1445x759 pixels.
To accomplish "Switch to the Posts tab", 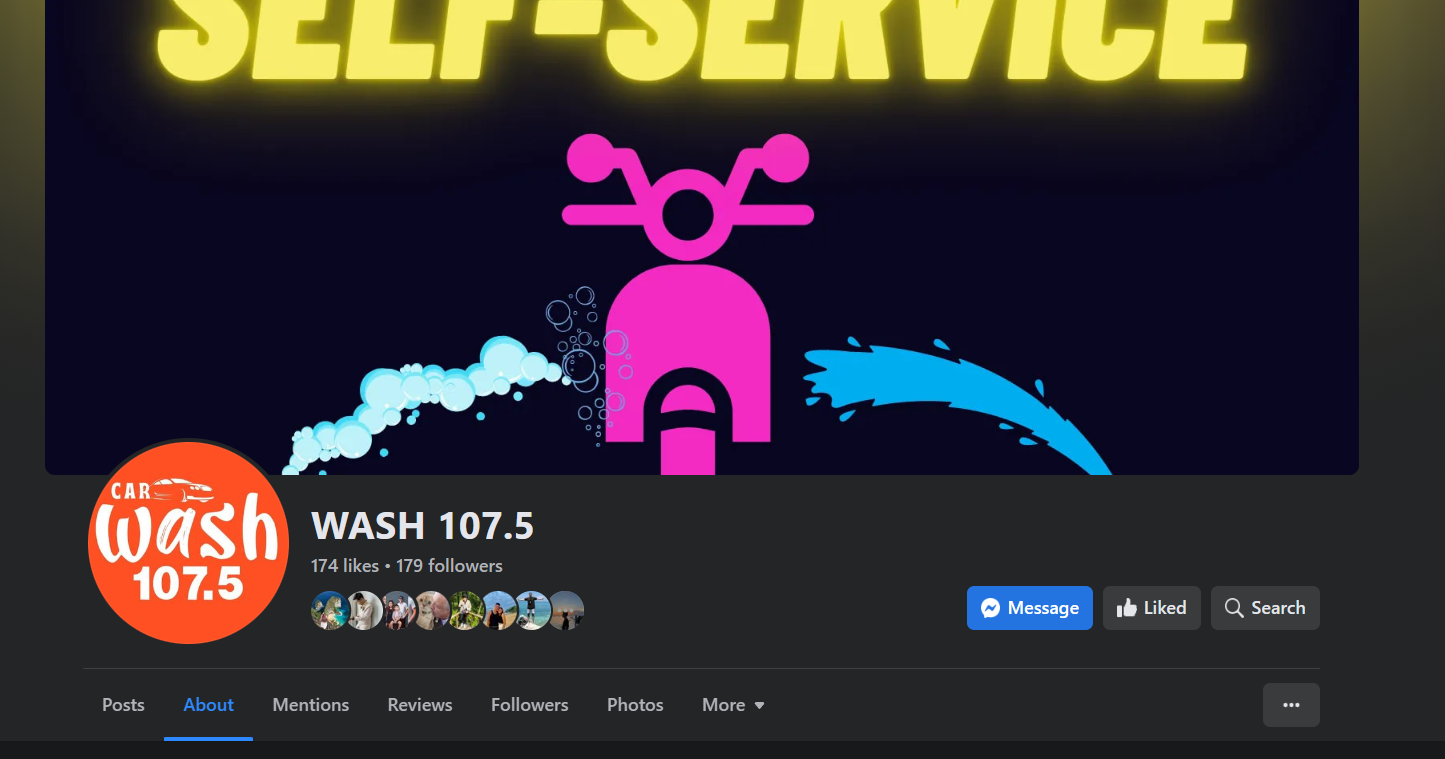I will pos(123,705).
